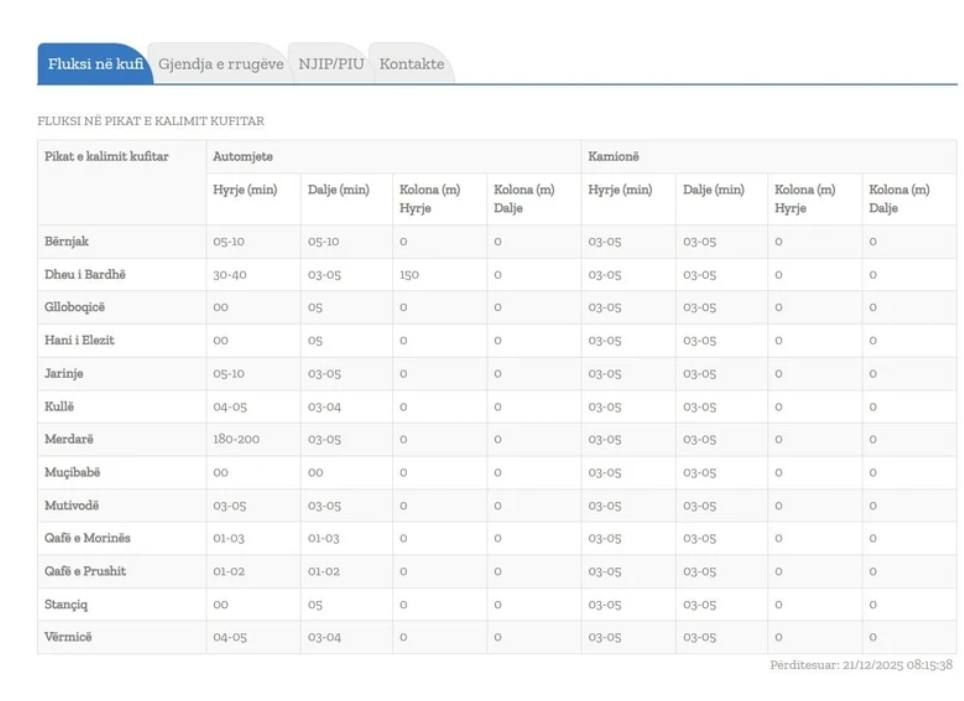Click the Përditësuar timestamp text

point(860,665)
